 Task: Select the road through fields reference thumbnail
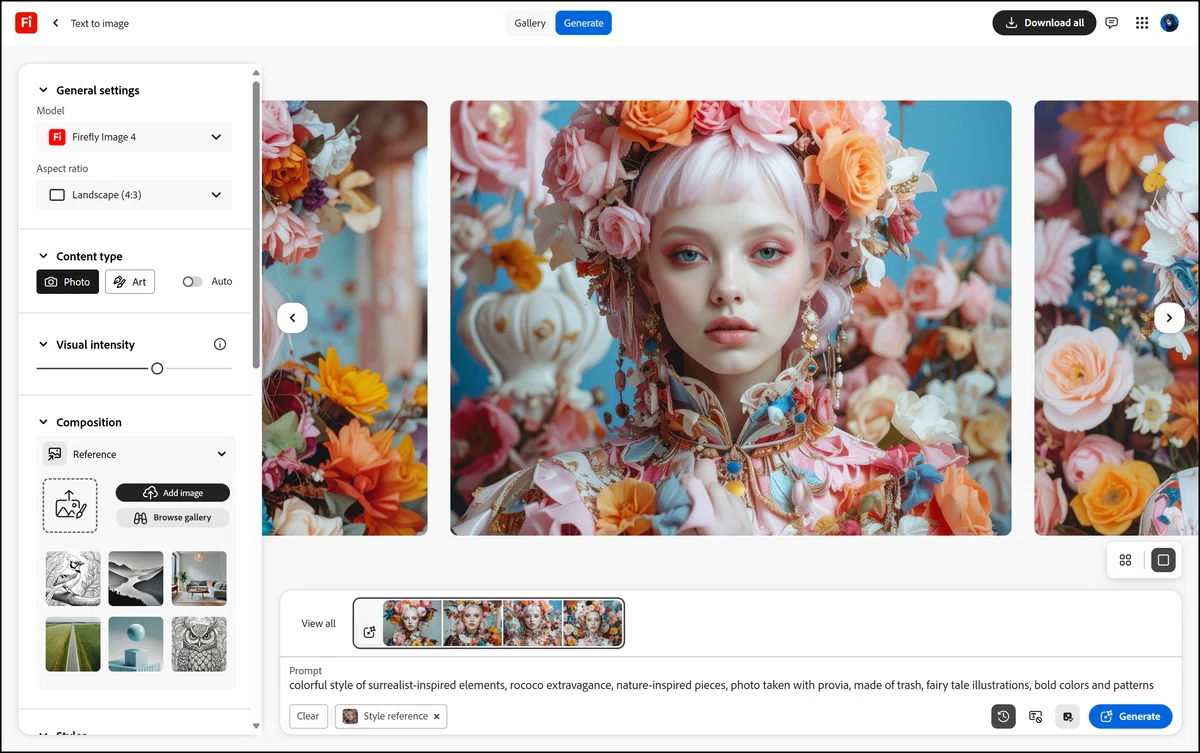(73, 644)
